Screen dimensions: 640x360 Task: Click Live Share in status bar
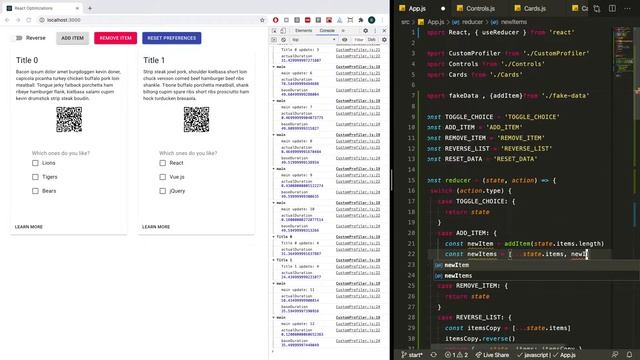point(492,355)
